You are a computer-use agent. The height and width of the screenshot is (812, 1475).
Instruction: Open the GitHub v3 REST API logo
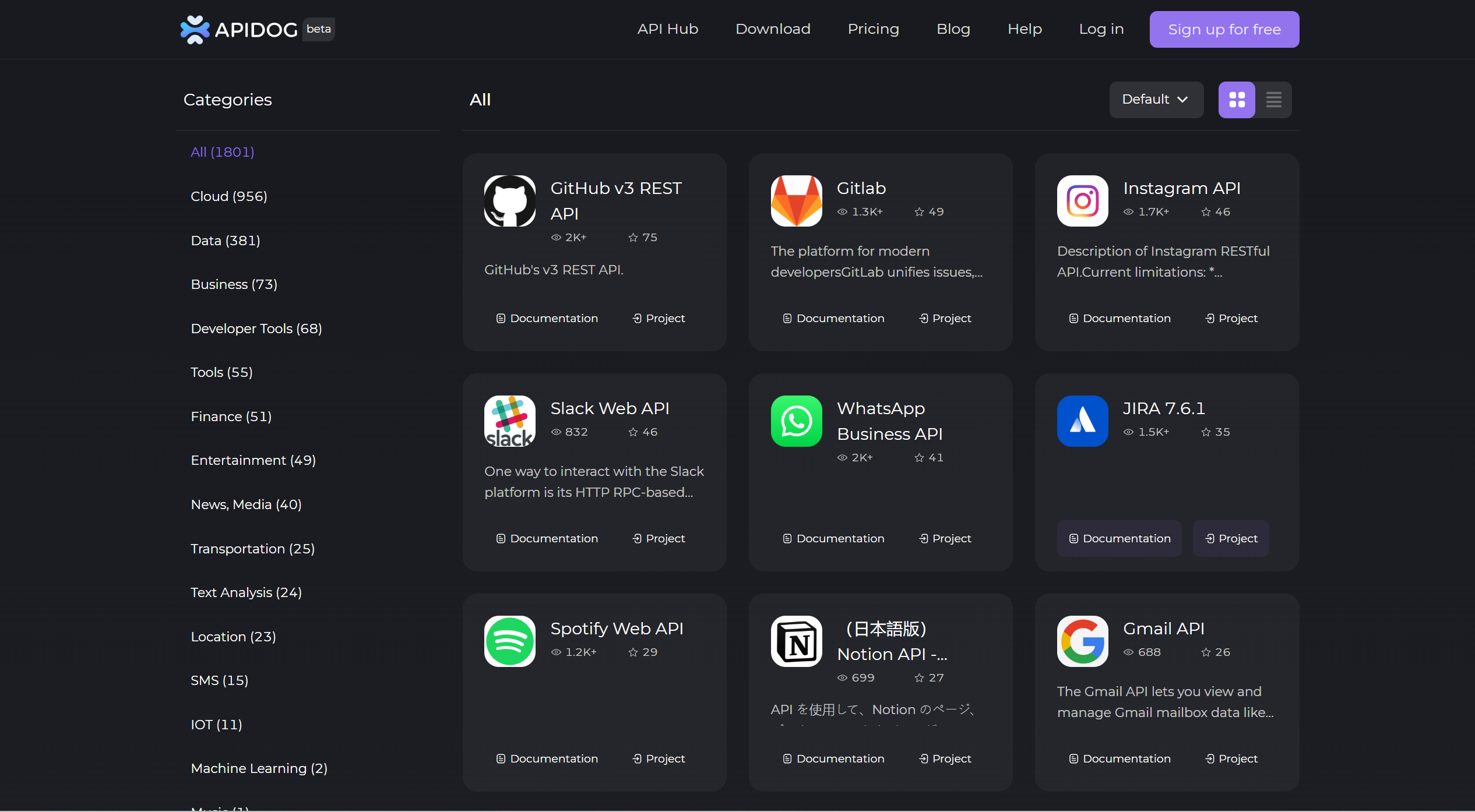pyautogui.click(x=510, y=201)
